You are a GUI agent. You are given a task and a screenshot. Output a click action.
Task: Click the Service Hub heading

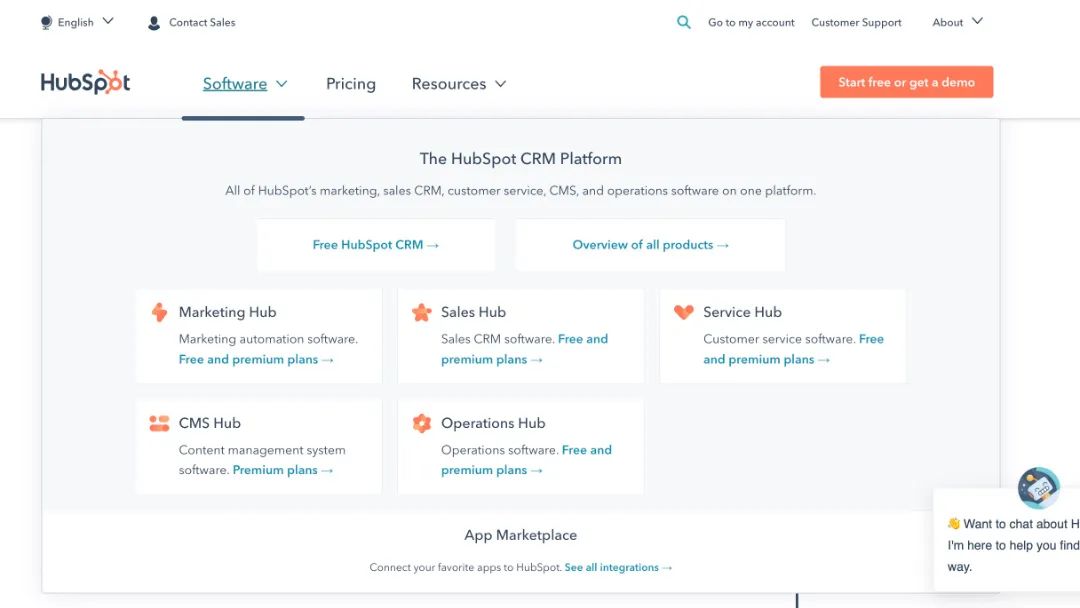pyautogui.click(x=742, y=312)
